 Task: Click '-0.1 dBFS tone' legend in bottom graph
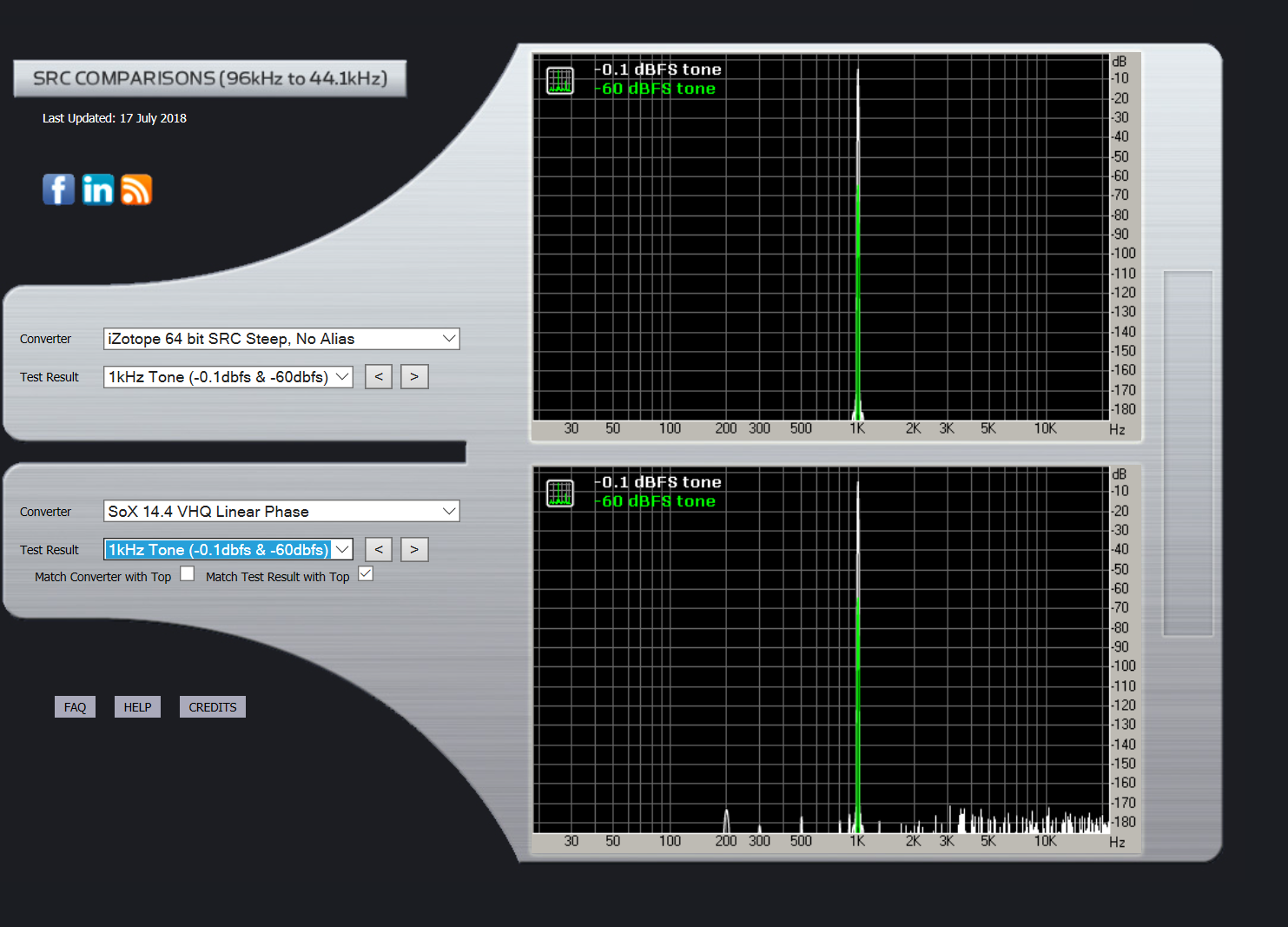658,482
